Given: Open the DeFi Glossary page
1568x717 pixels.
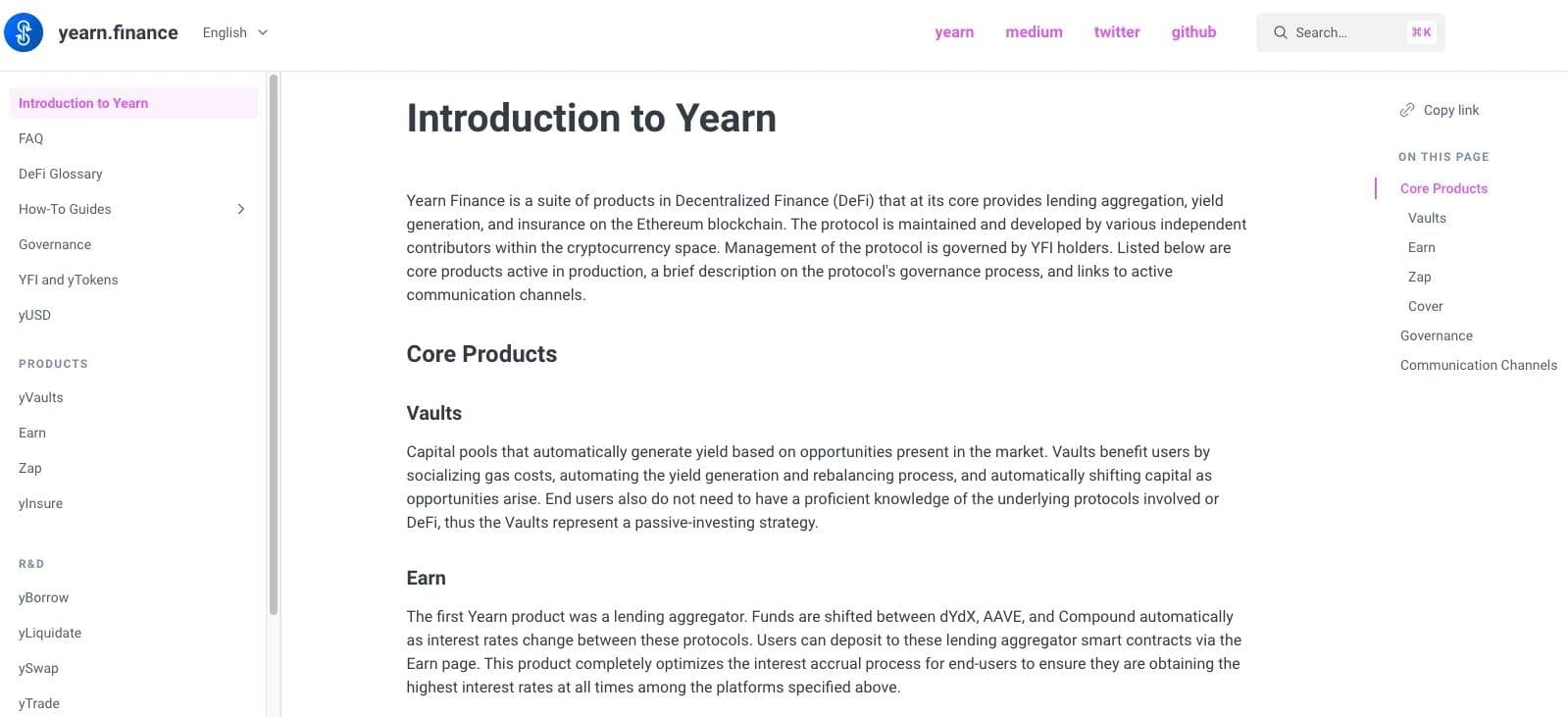Looking at the screenshot, I should coord(60,174).
